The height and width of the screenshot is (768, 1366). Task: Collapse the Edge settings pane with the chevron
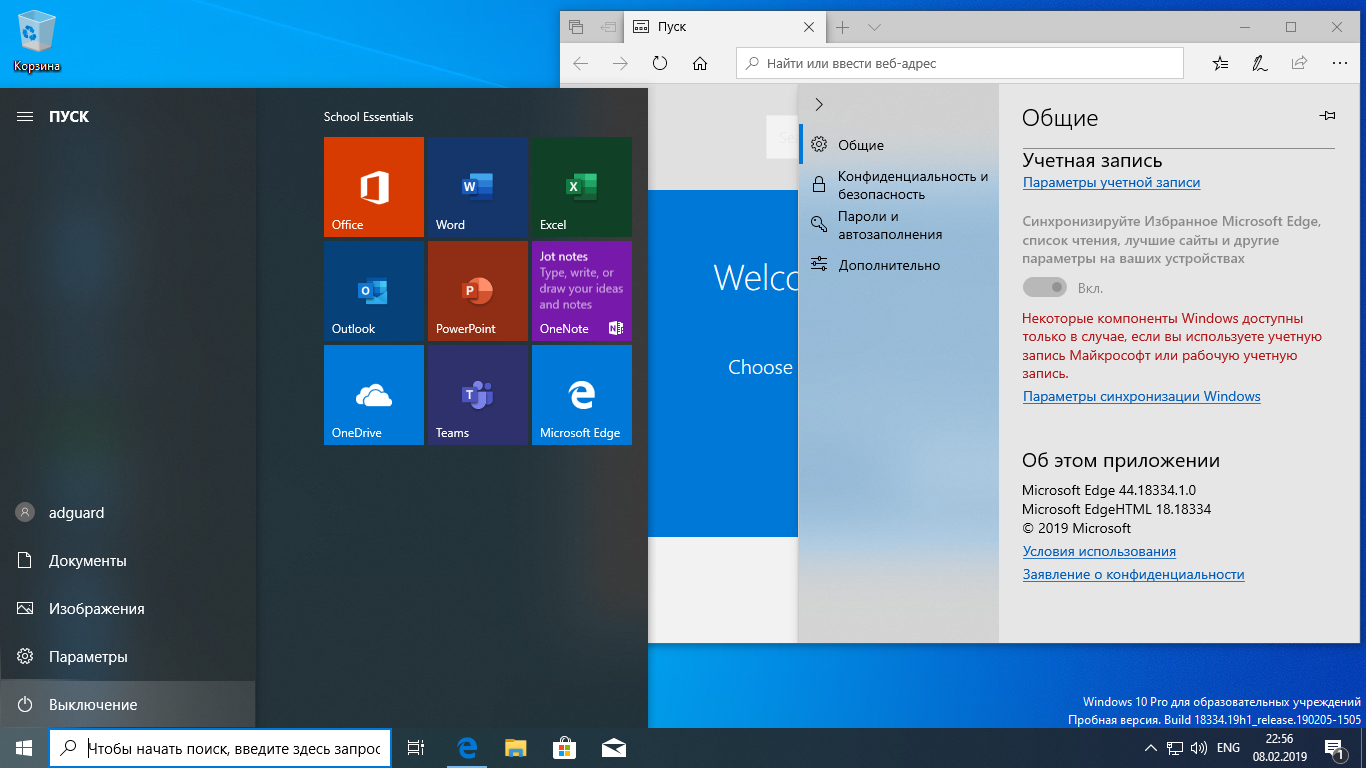tap(819, 104)
